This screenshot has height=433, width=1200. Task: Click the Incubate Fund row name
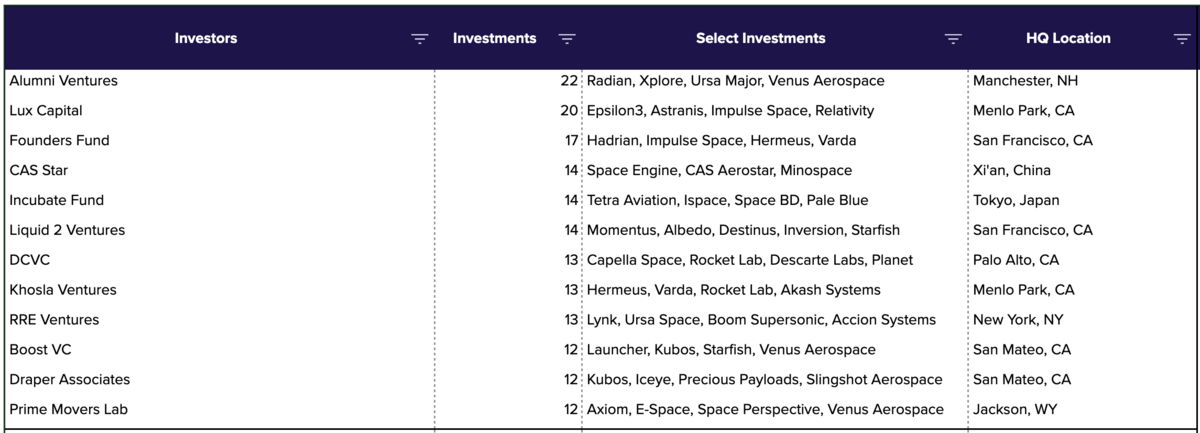click(x=57, y=200)
